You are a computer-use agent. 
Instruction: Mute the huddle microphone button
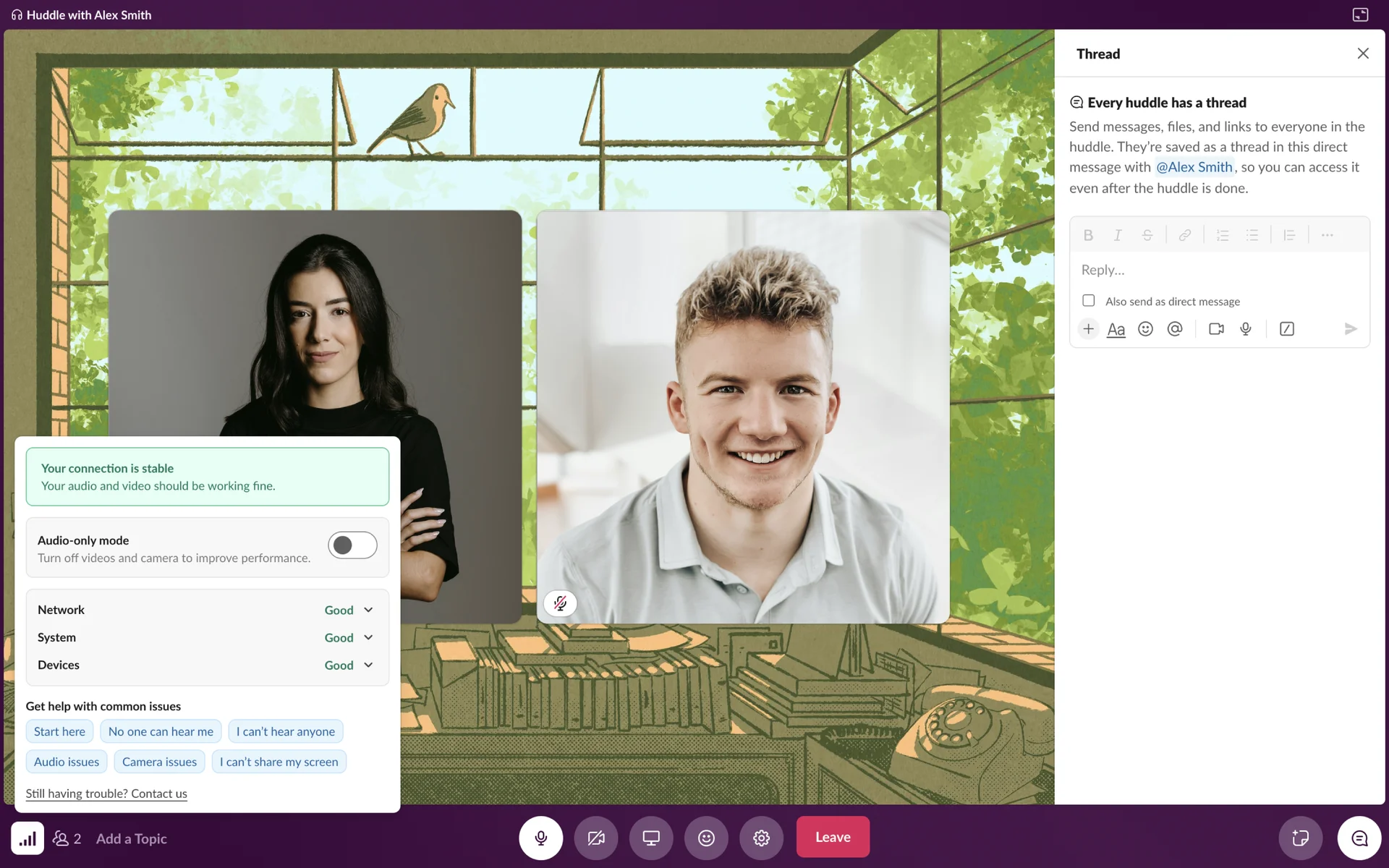pyautogui.click(x=540, y=838)
